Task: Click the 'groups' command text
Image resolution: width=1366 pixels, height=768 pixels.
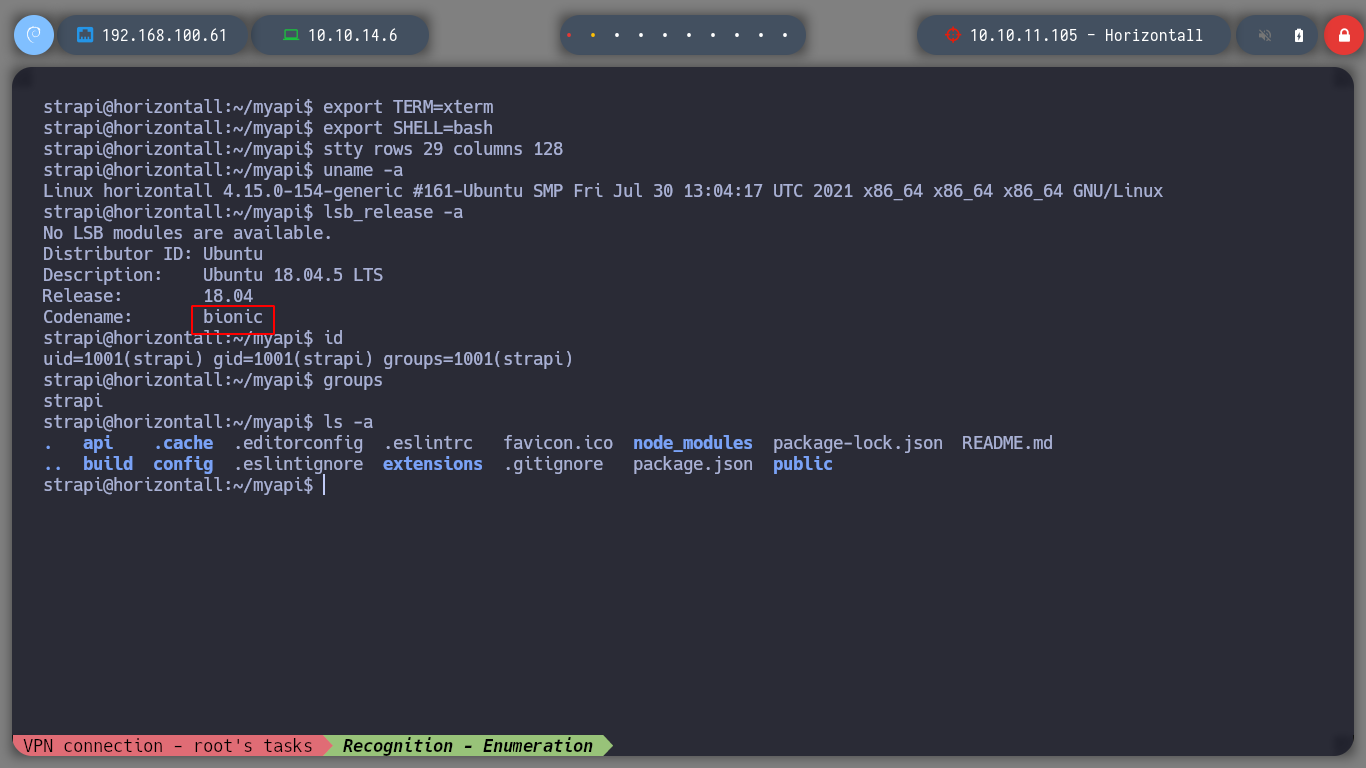Action: point(353,380)
